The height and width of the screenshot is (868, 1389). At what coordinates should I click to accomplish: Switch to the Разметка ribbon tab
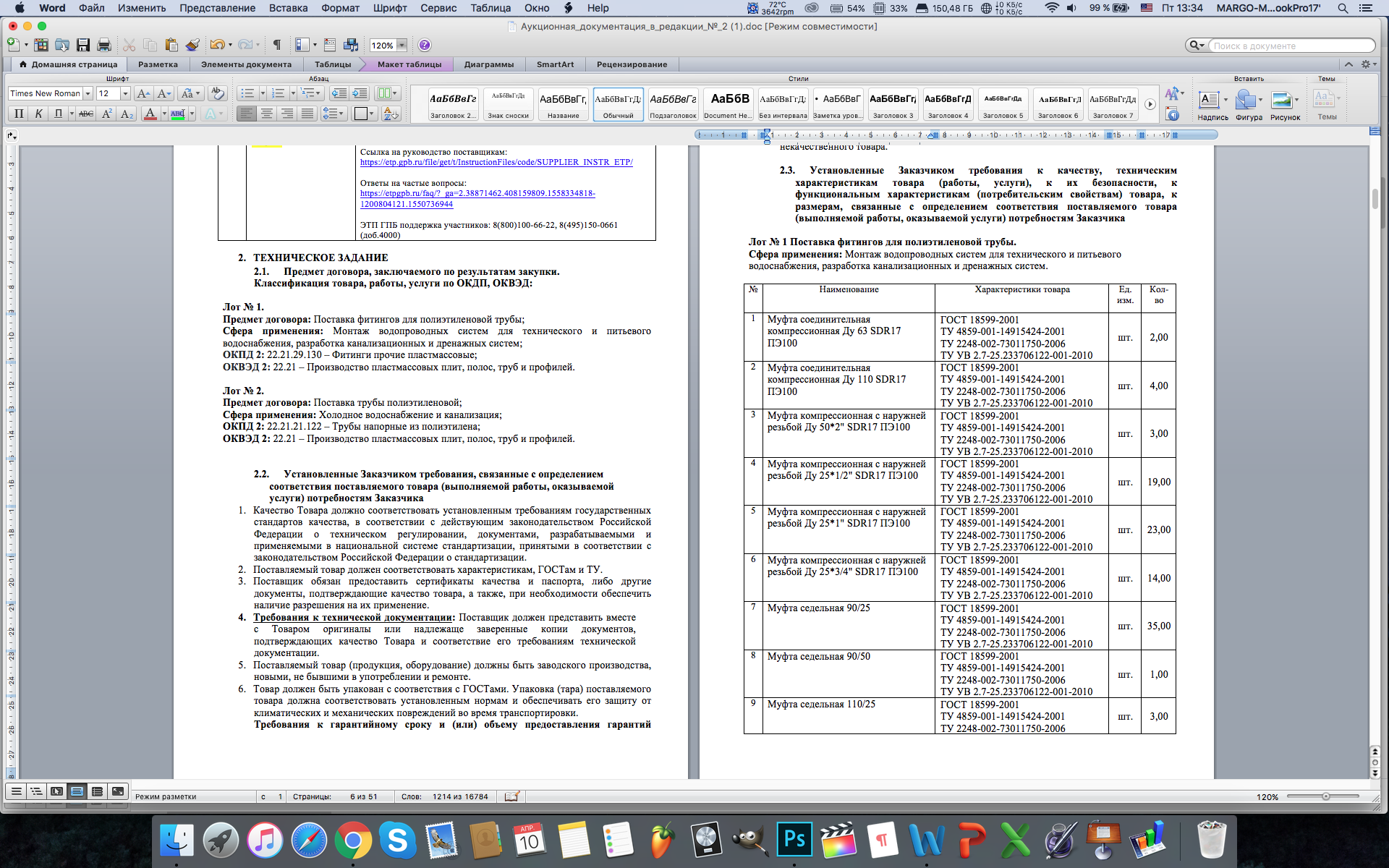158,64
